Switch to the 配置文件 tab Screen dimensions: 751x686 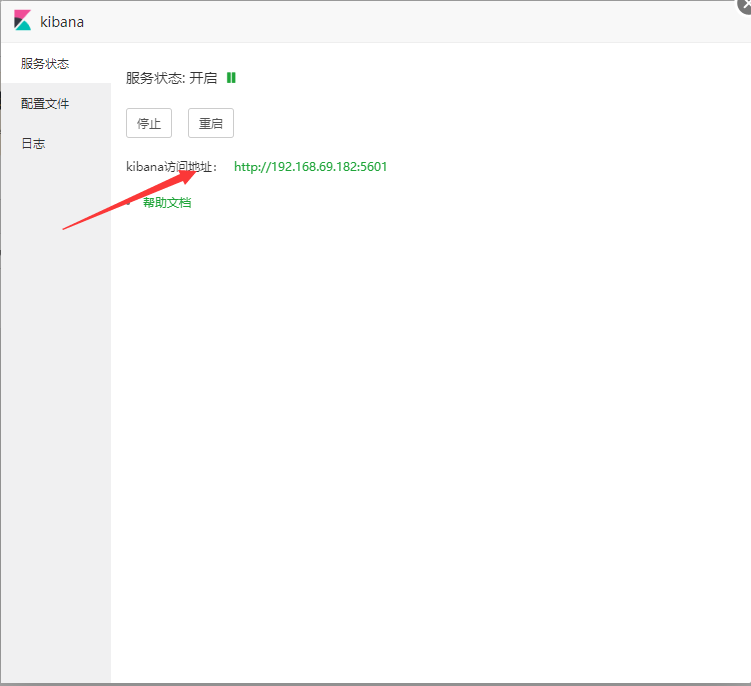(x=56, y=103)
